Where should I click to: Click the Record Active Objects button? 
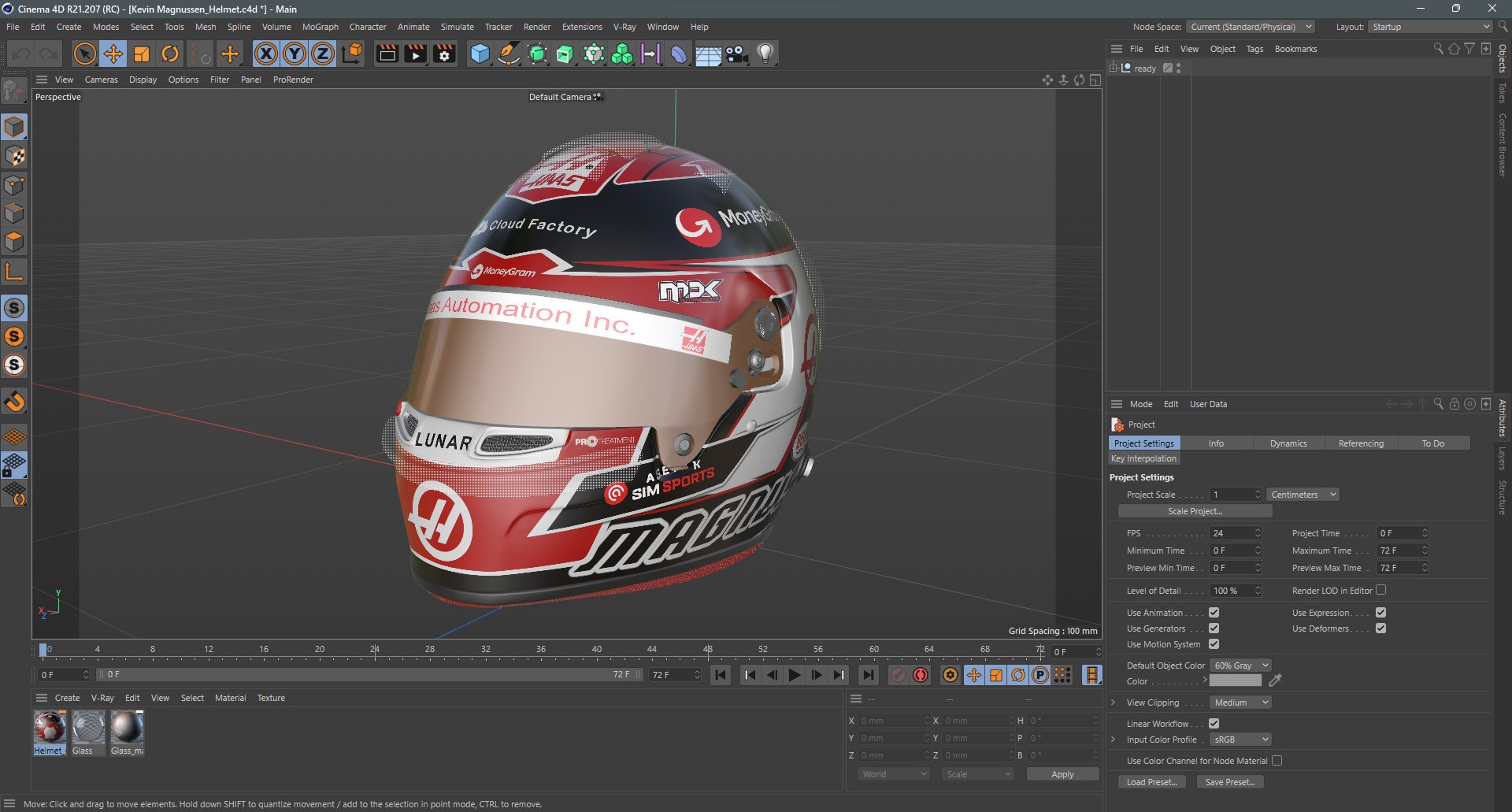(x=898, y=675)
